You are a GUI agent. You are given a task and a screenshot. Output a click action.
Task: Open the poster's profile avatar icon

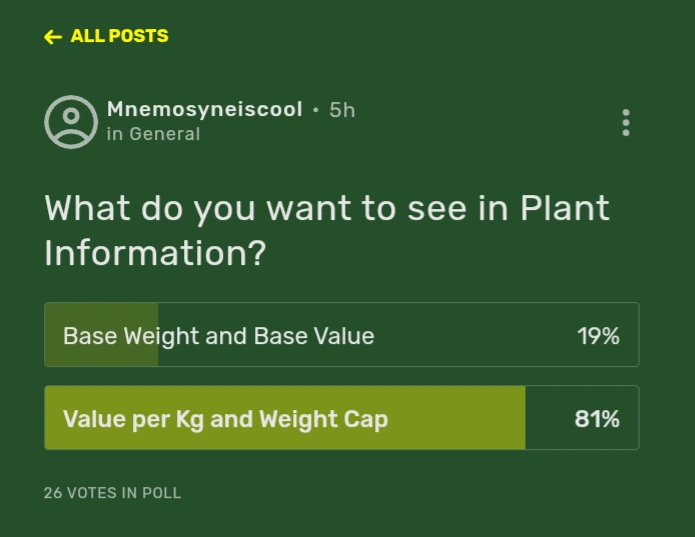tap(70, 122)
